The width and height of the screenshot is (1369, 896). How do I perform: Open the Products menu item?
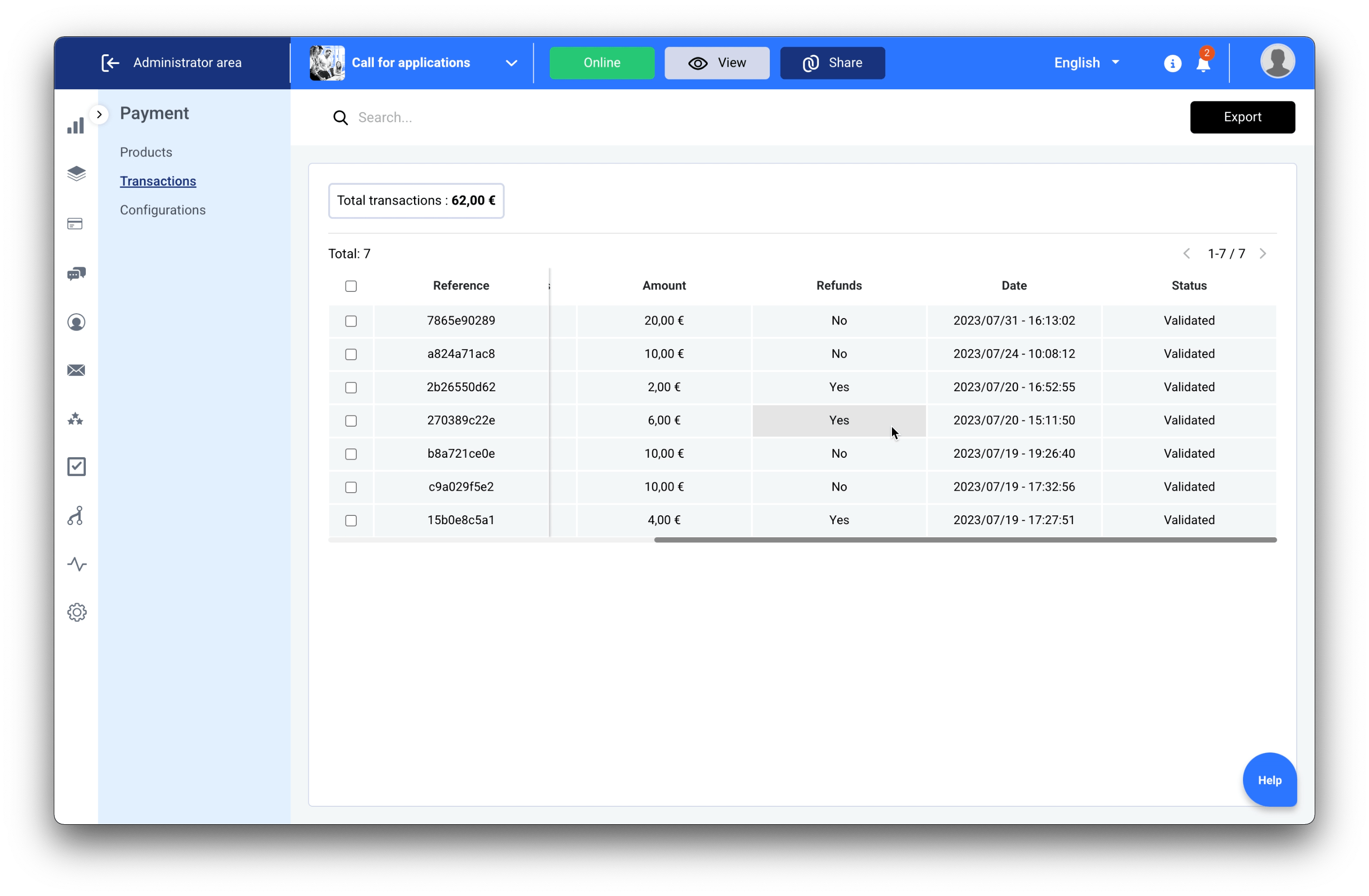146,152
